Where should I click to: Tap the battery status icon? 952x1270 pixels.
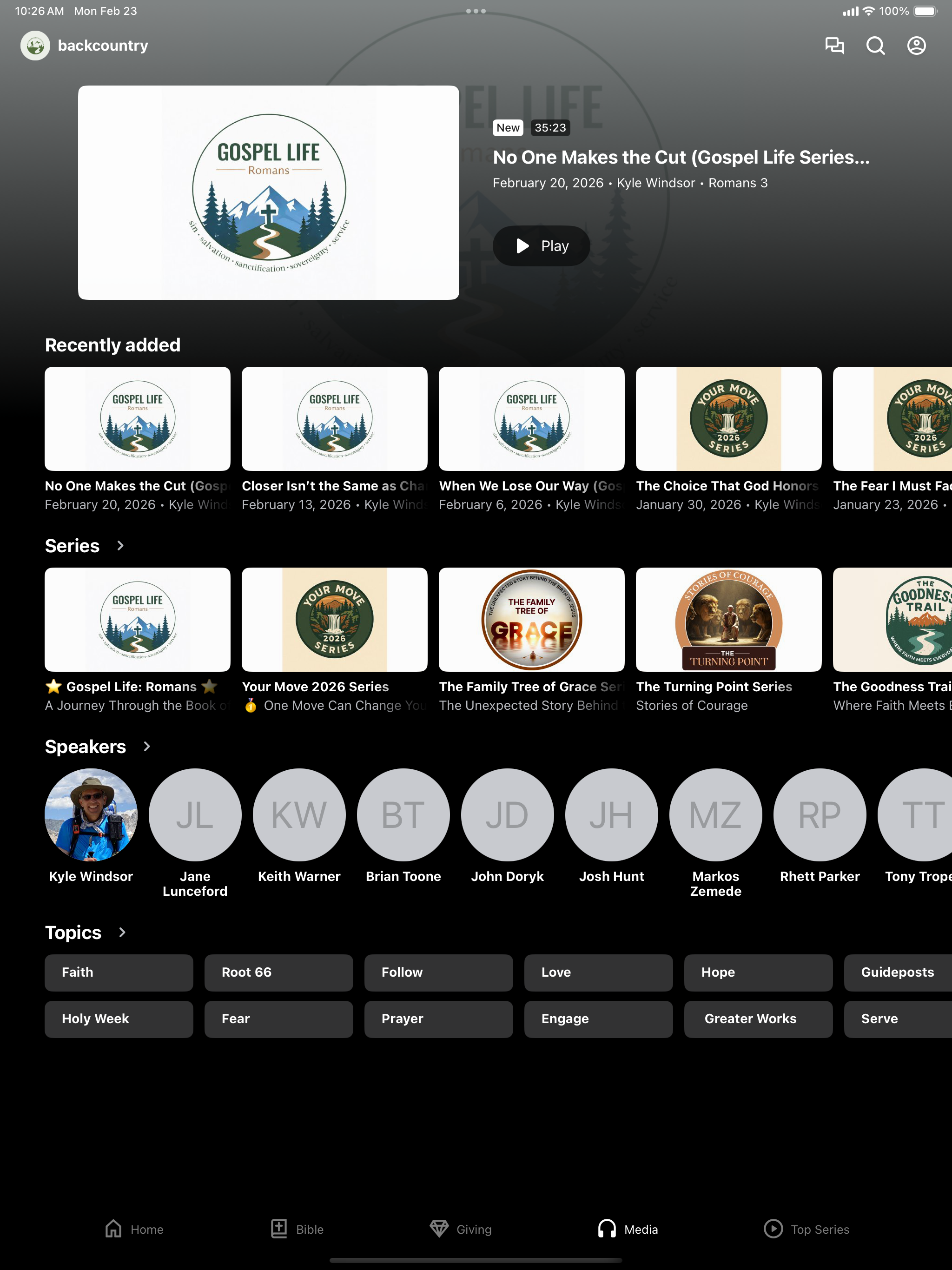point(925,11)
